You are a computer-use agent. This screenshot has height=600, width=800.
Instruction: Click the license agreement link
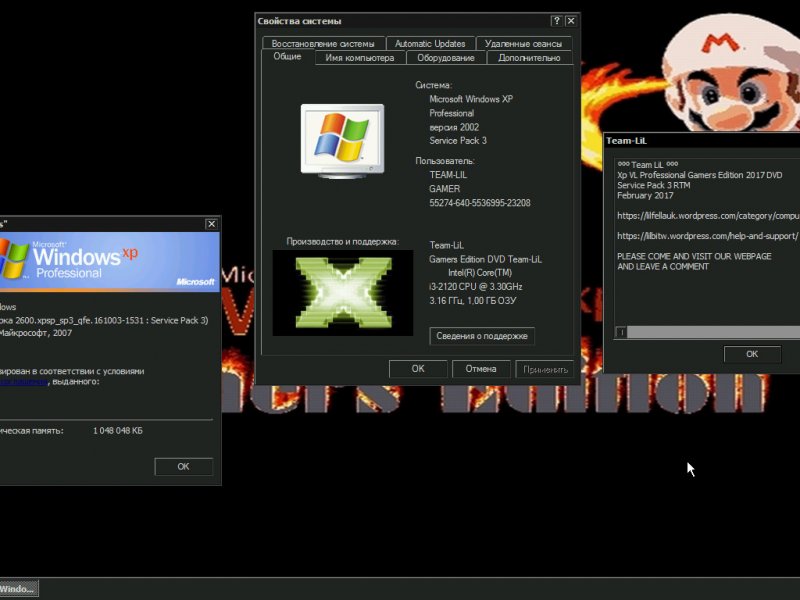(x=24, y=382)
